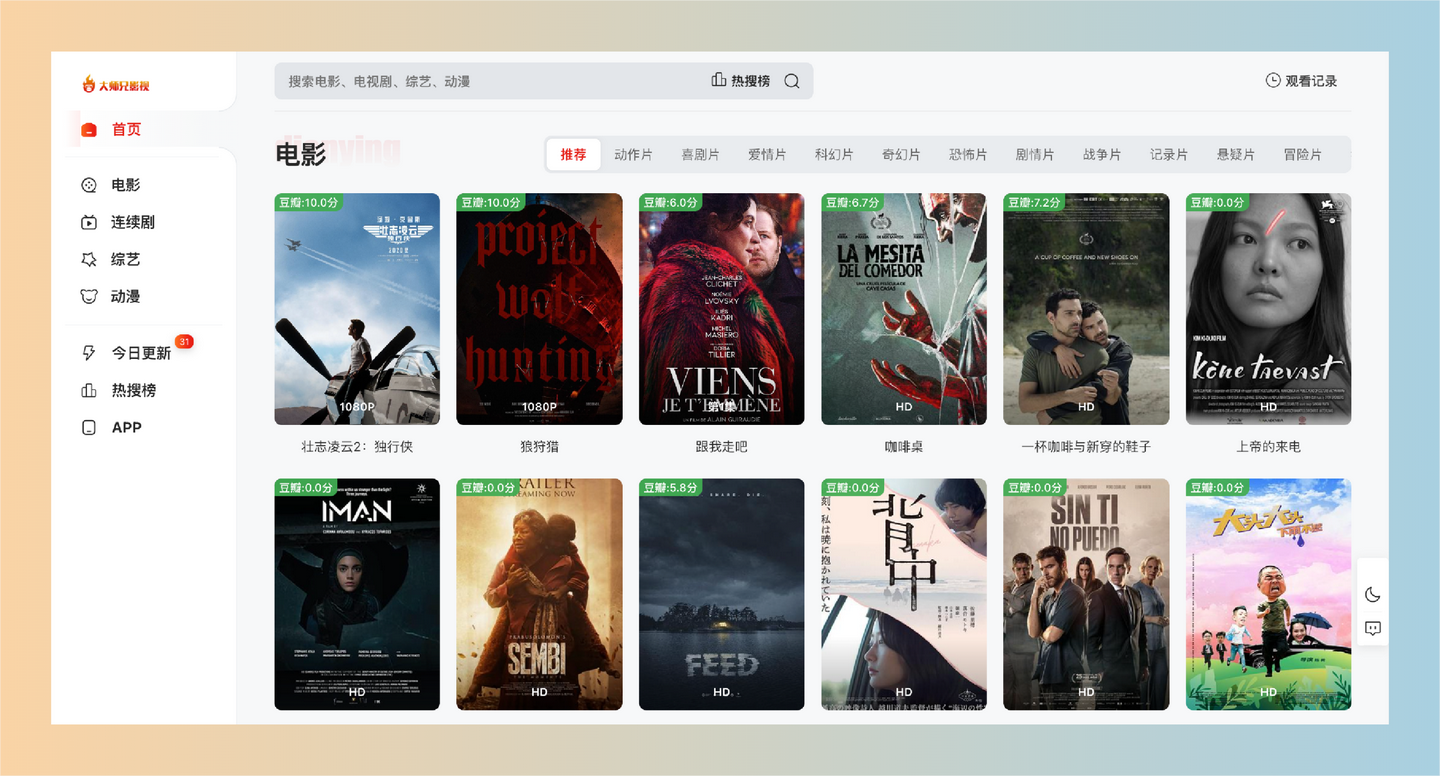Show the 科幻片 category

coord(834,154)
